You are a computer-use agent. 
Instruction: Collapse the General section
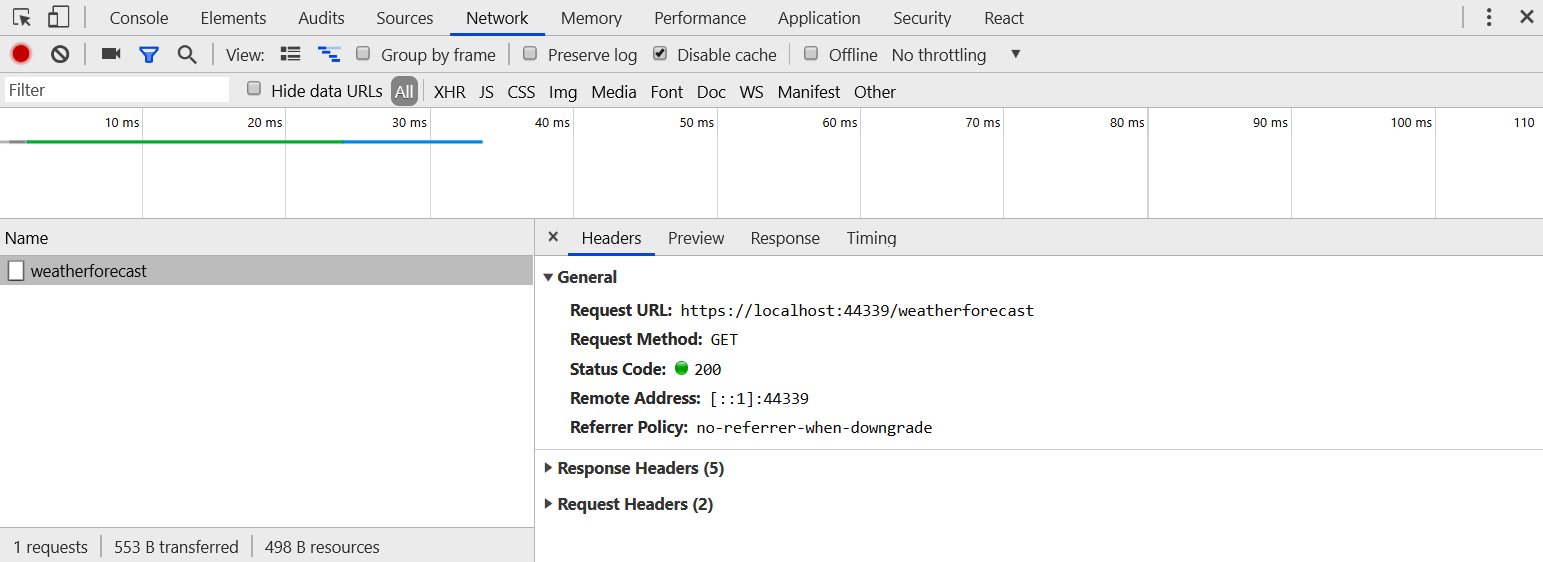[x=548, y=277]
